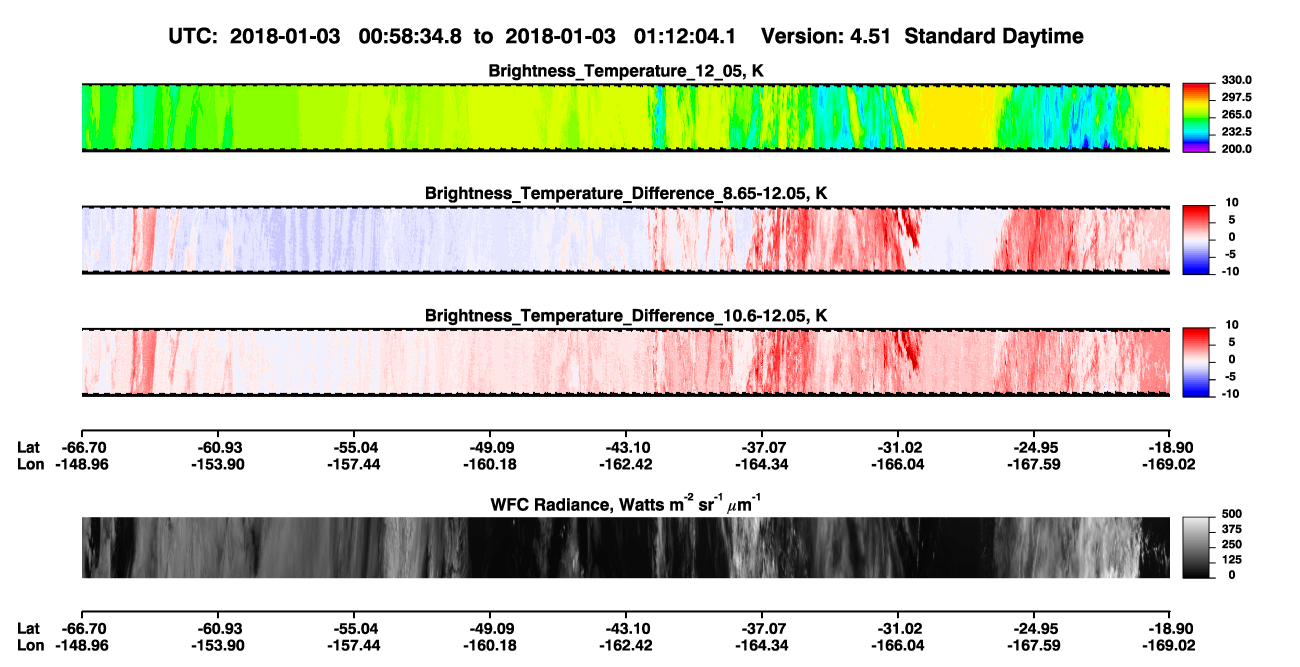Click latitude -66.70 under the WFC Radiance strip
The height and width of the screenshot is (667, 1300).
coord(82,628)
